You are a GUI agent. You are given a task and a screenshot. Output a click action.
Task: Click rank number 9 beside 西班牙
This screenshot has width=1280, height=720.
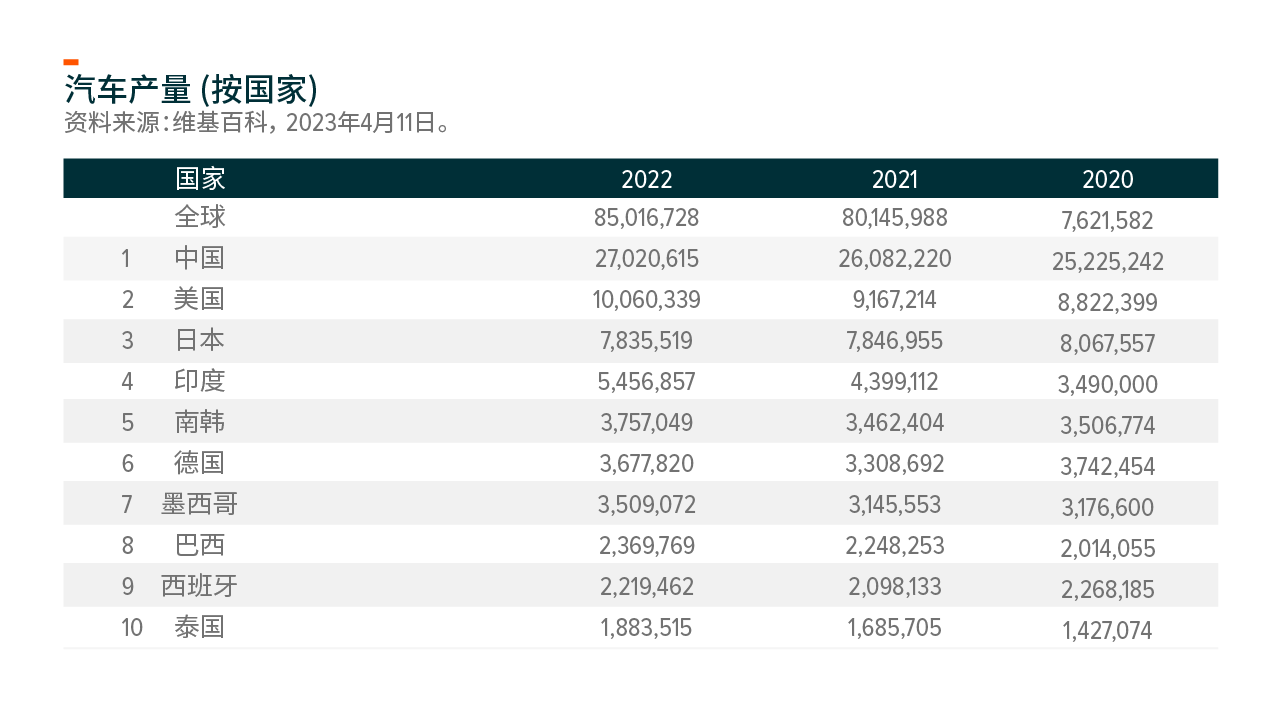[127, 587]
